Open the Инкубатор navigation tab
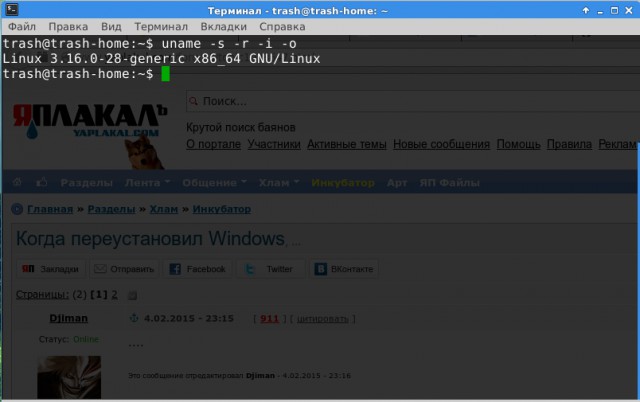Viewport: 640px width, 402px height. point(343,182)
